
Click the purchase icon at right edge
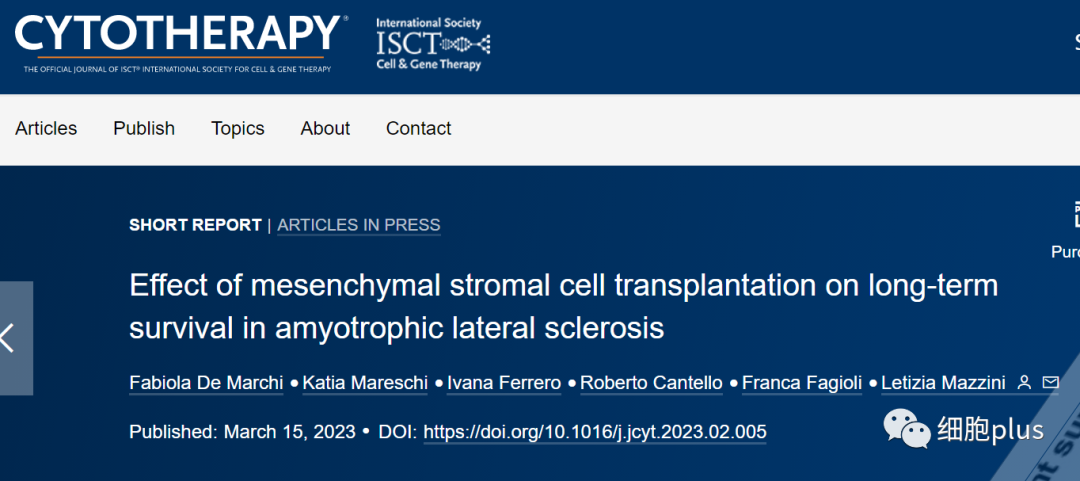(1076, 215)
